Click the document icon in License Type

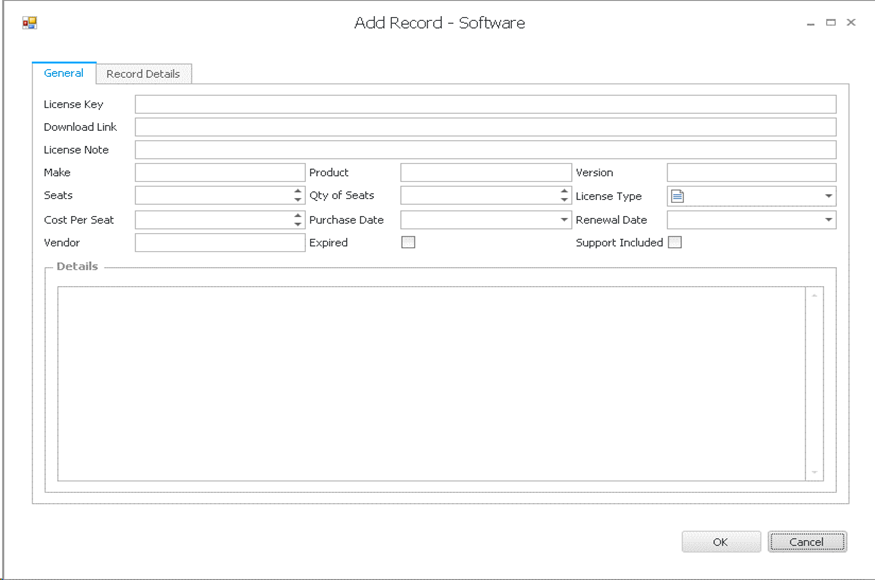pos(677,196)
